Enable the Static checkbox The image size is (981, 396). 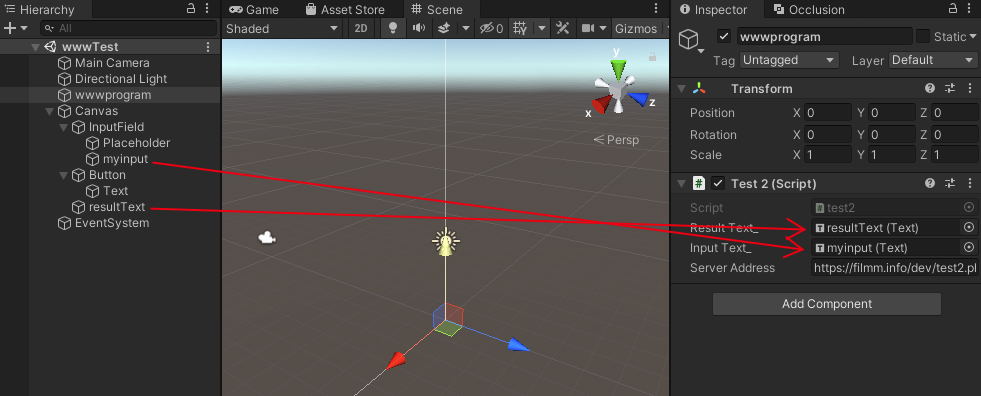(923, 36)
